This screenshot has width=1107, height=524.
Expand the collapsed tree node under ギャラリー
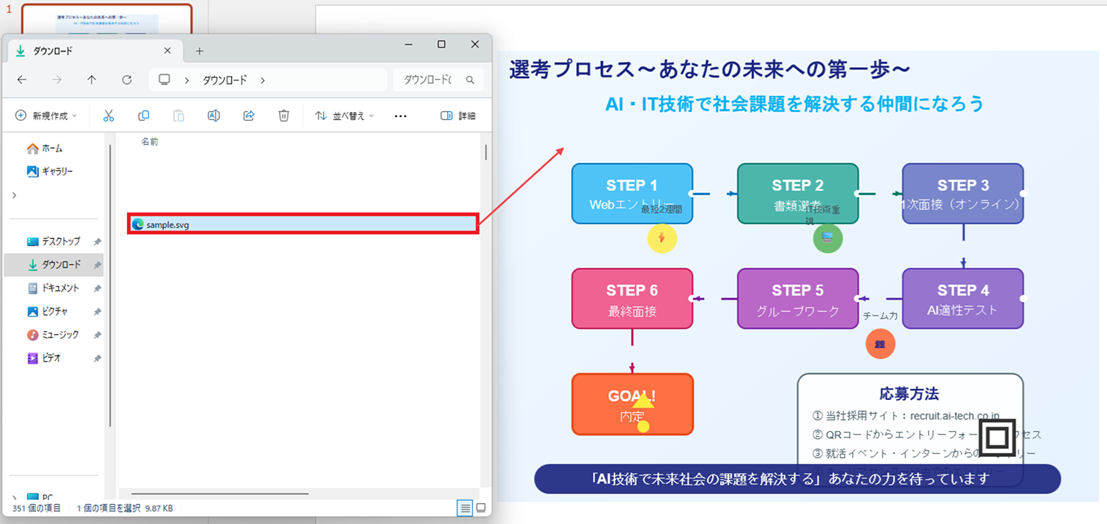(14, 195)
